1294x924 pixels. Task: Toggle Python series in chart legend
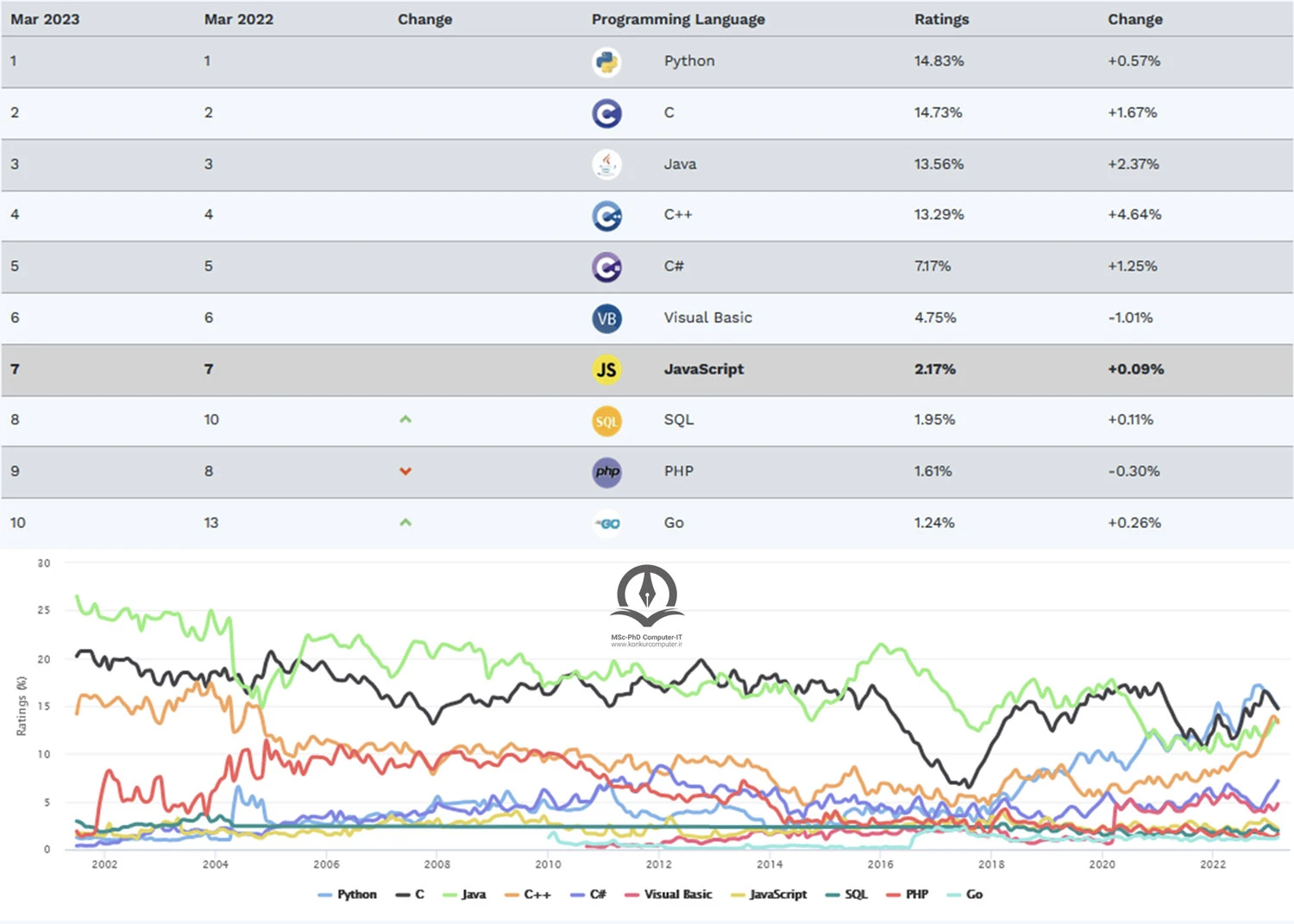pyautogui.click(x=347, y=895)
